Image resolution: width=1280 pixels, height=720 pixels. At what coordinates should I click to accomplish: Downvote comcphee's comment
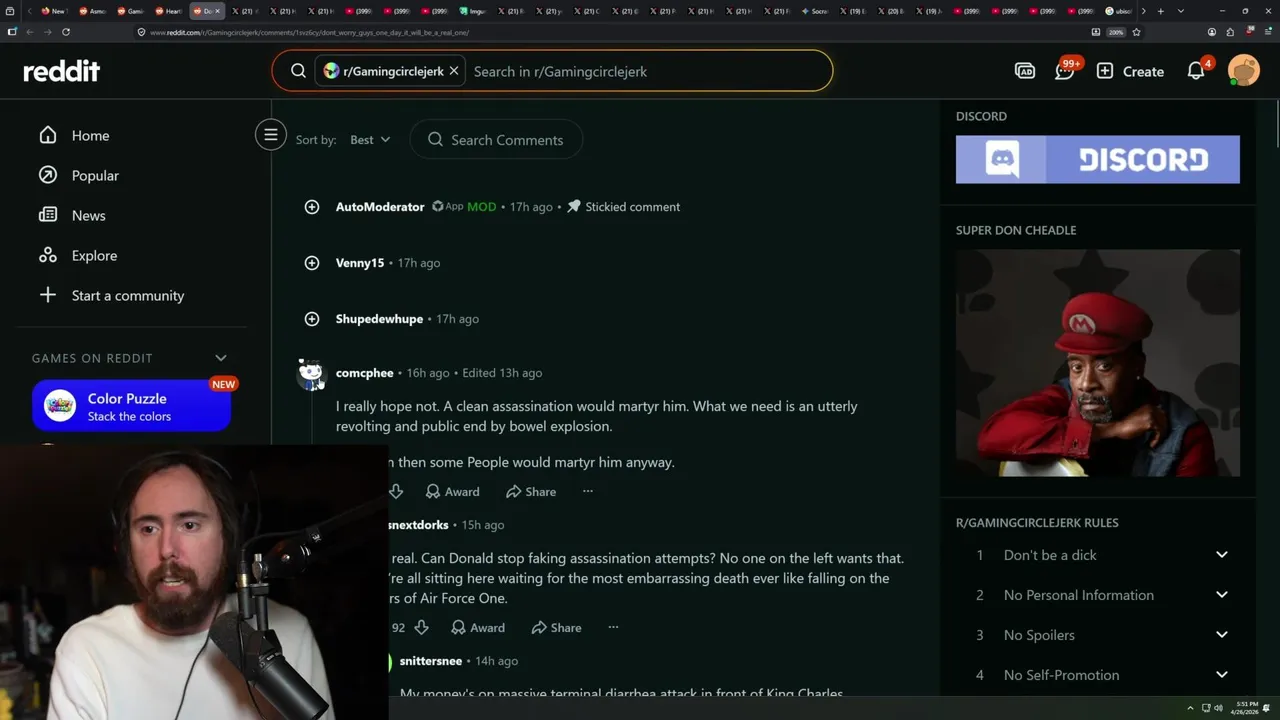396,491
